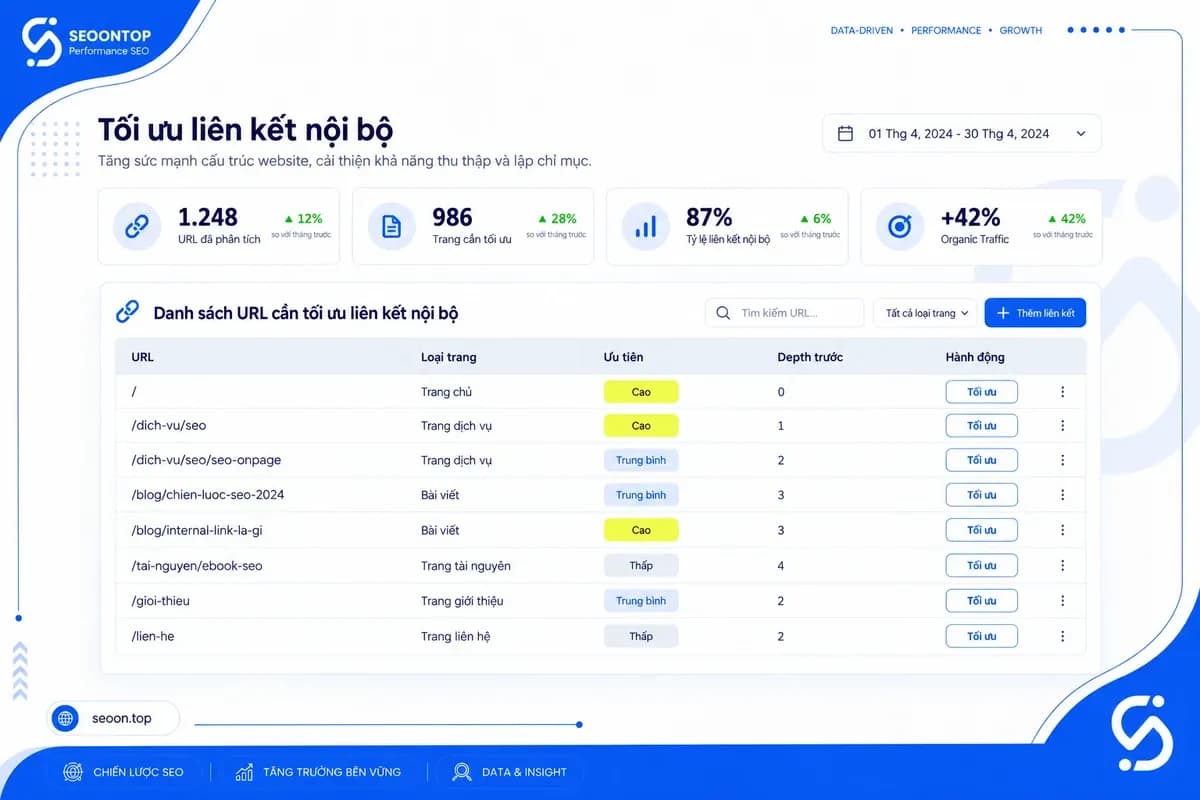Click Tối ưu for /blog/internal-link-la-gi row
The image size is (1200, 800).
pyautogui.click(x=982, y=530)
